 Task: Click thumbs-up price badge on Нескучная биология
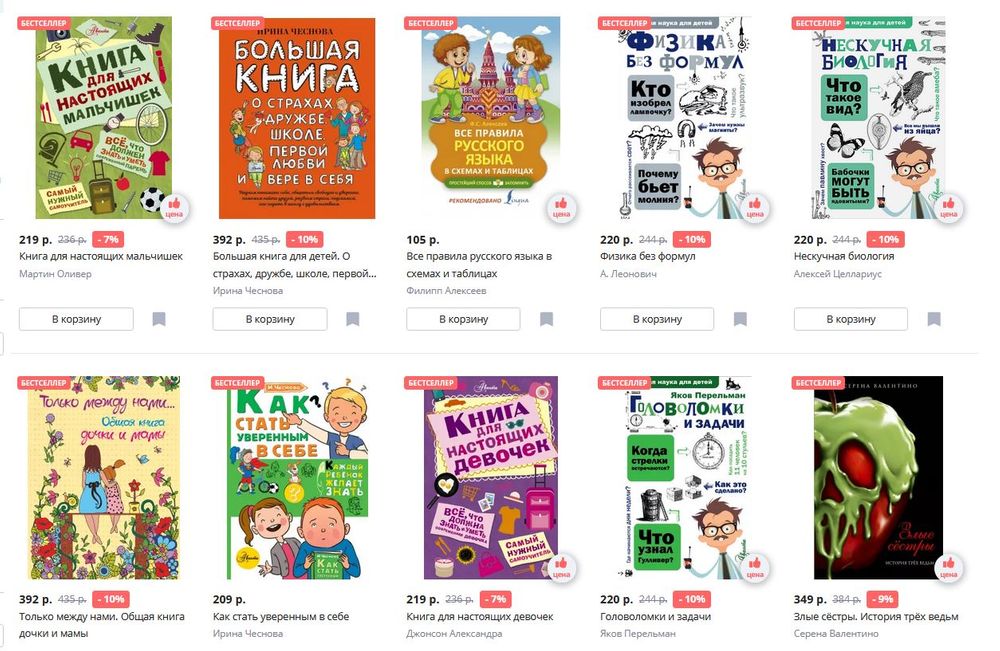[x=949, y=208]
